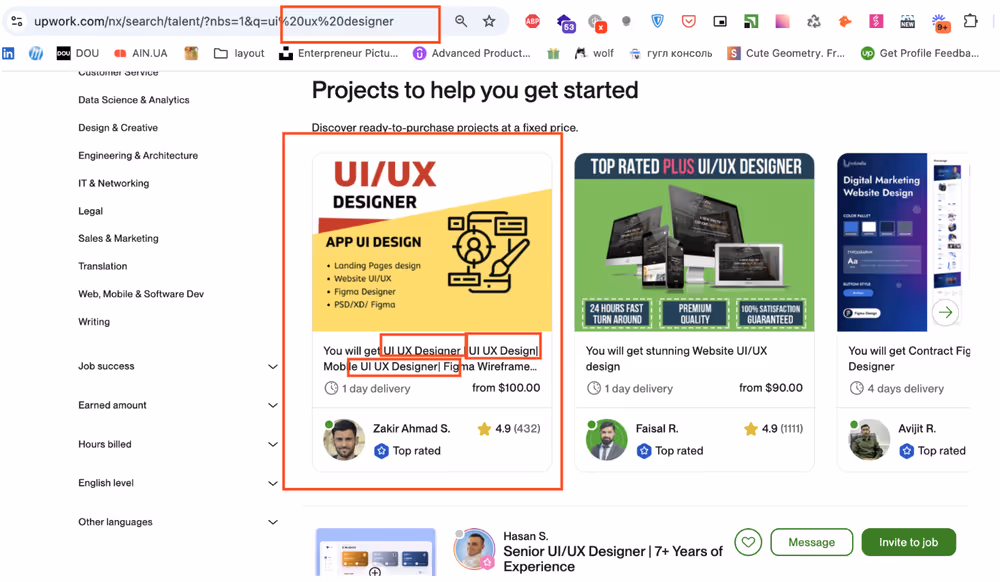Select the Legal category
Image resolution: width=1000 pixels, height=582 pixels.
point(91,211)
